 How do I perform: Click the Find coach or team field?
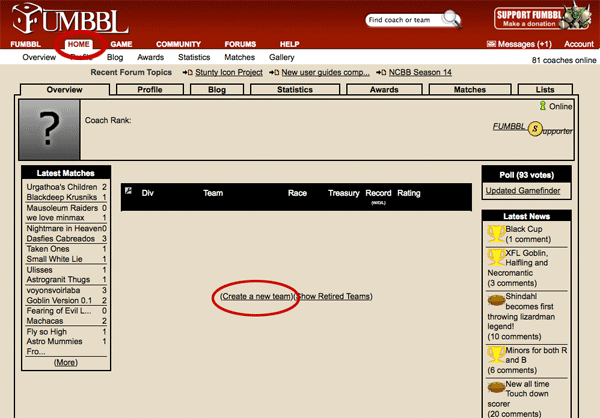[x=402, y=20]
